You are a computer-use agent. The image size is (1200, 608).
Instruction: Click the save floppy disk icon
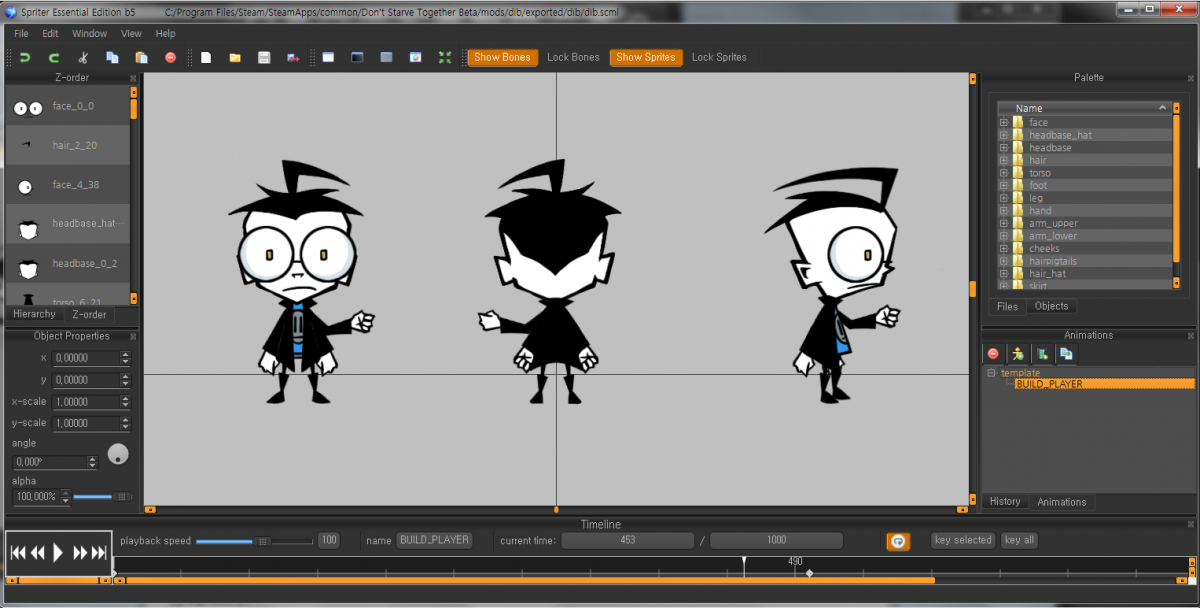(264, 58)
